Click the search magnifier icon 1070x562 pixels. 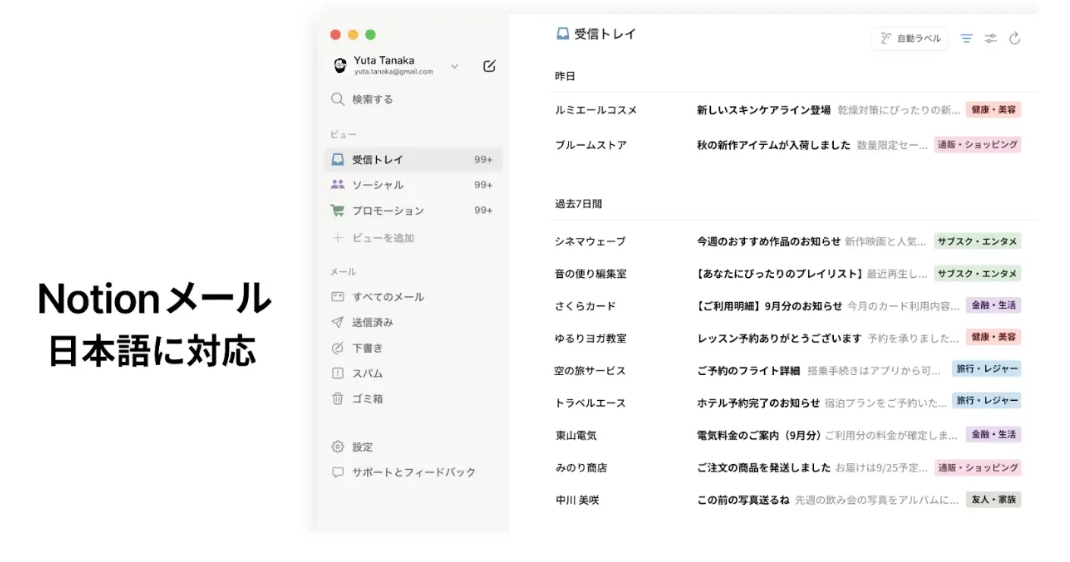click(337, 100)
